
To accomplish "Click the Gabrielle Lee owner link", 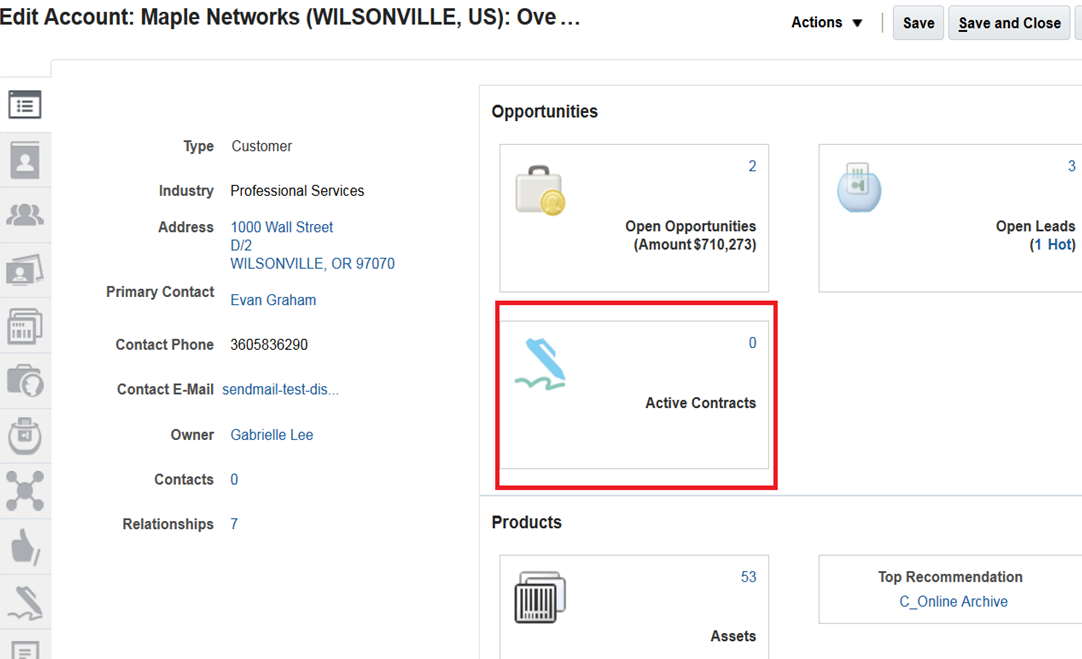I will click(x=272, y=435).
